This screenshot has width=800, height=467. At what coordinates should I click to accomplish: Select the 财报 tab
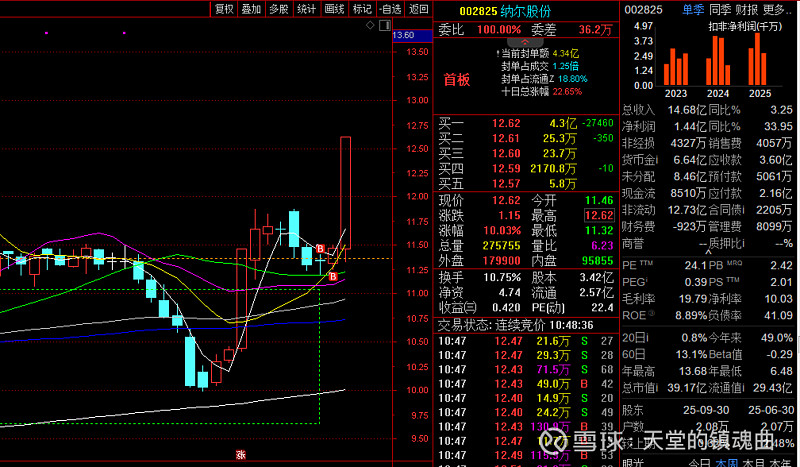(x=746, y=9)
